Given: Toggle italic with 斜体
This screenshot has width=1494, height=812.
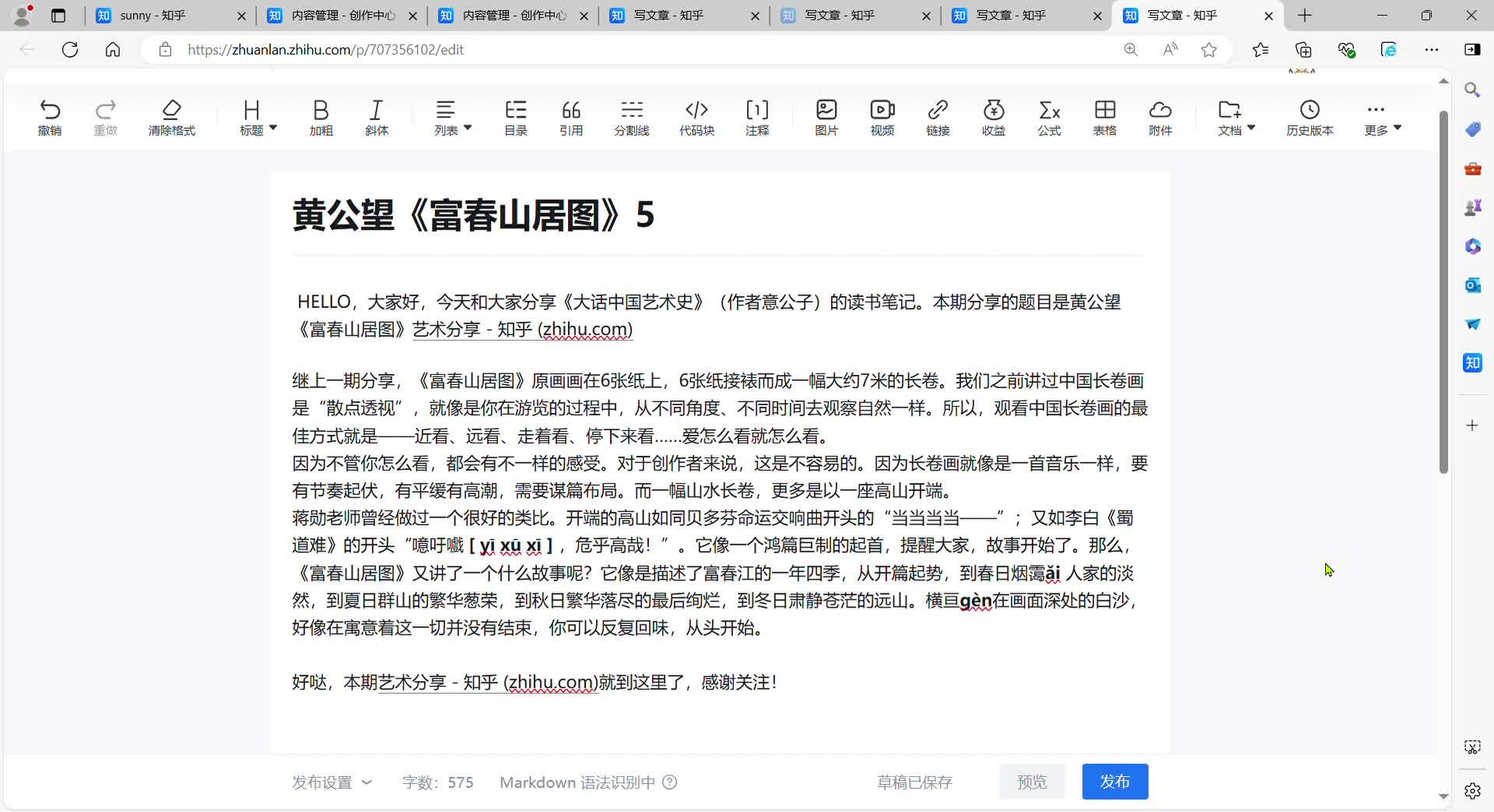Looking at the screenshot, I should tap(376, 118).
